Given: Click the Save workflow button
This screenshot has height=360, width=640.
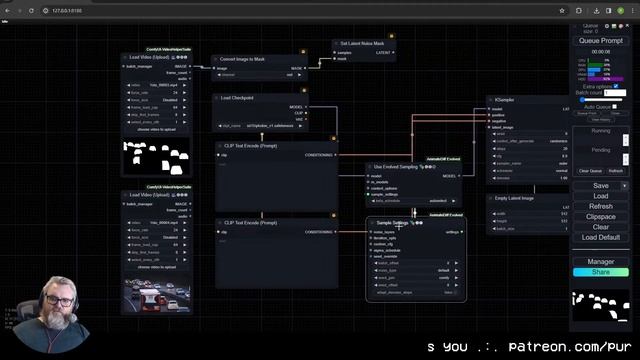Looking at the screenshot, I should [x=597, y=186].
